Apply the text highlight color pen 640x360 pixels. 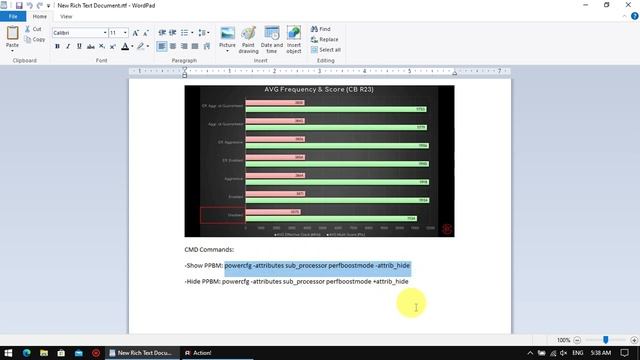tap(140, 46)
